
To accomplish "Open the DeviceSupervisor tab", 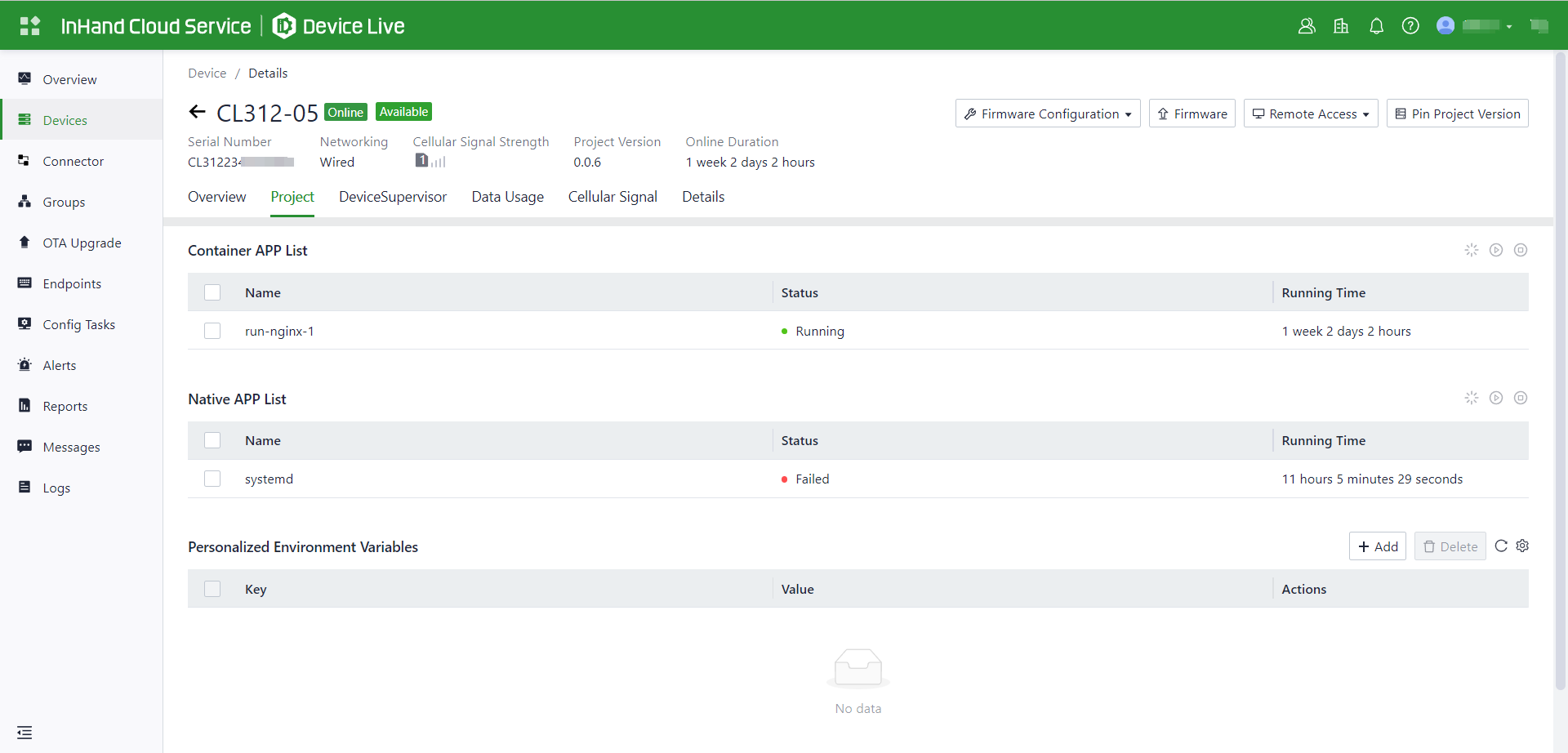I will [x=393, y=197].
